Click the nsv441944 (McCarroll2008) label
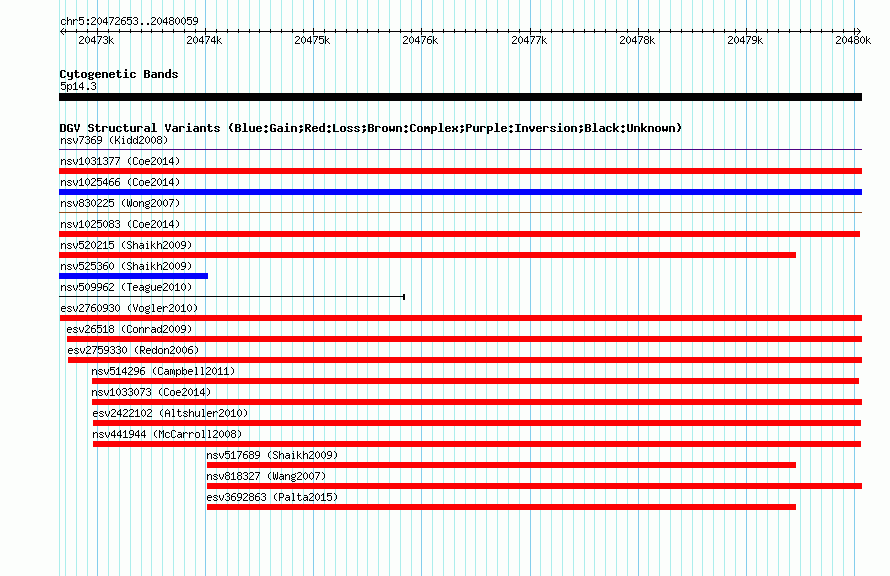The image size is (890, 576). (167, 434)
